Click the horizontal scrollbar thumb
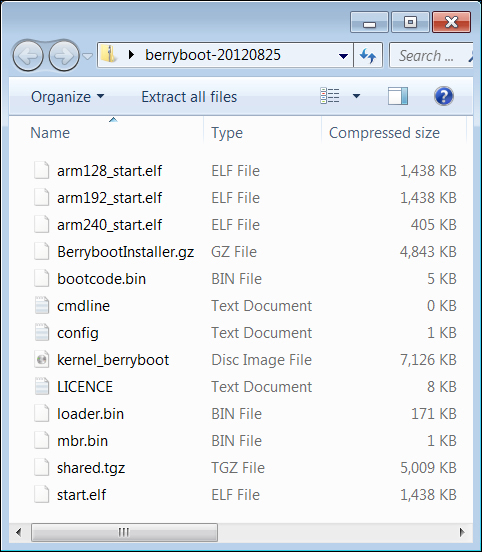This screenshot has width=482, height=552. coord(124,532)
